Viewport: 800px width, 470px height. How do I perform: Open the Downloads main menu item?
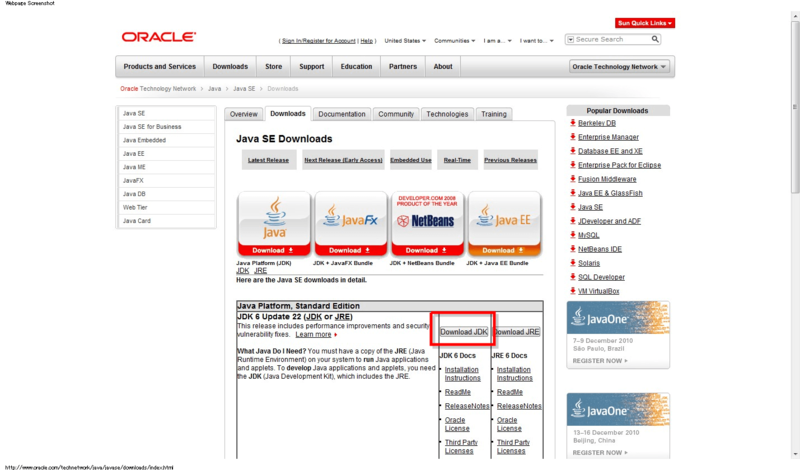[230, 67]
